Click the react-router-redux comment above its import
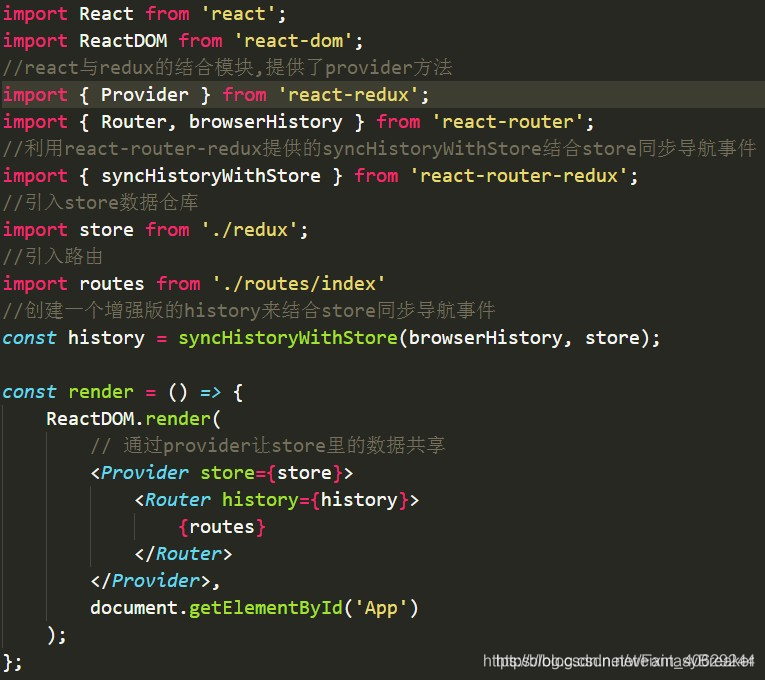765x680 pixels. (380, 149)
